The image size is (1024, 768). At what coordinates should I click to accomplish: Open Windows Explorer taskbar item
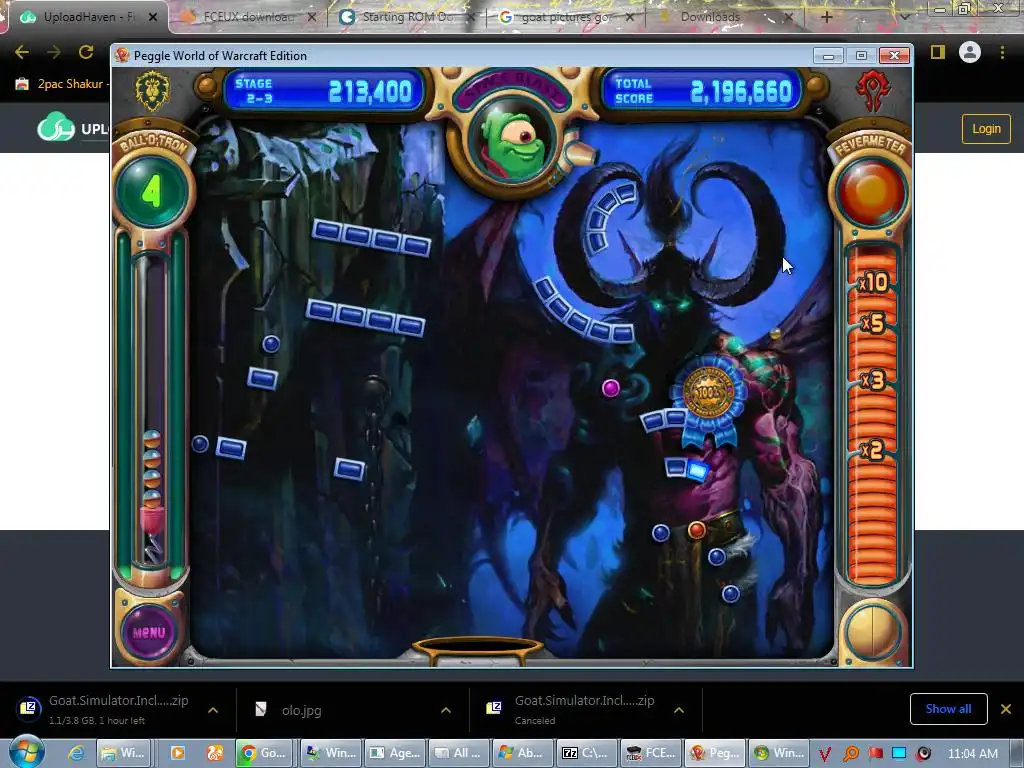pos(123,753)
